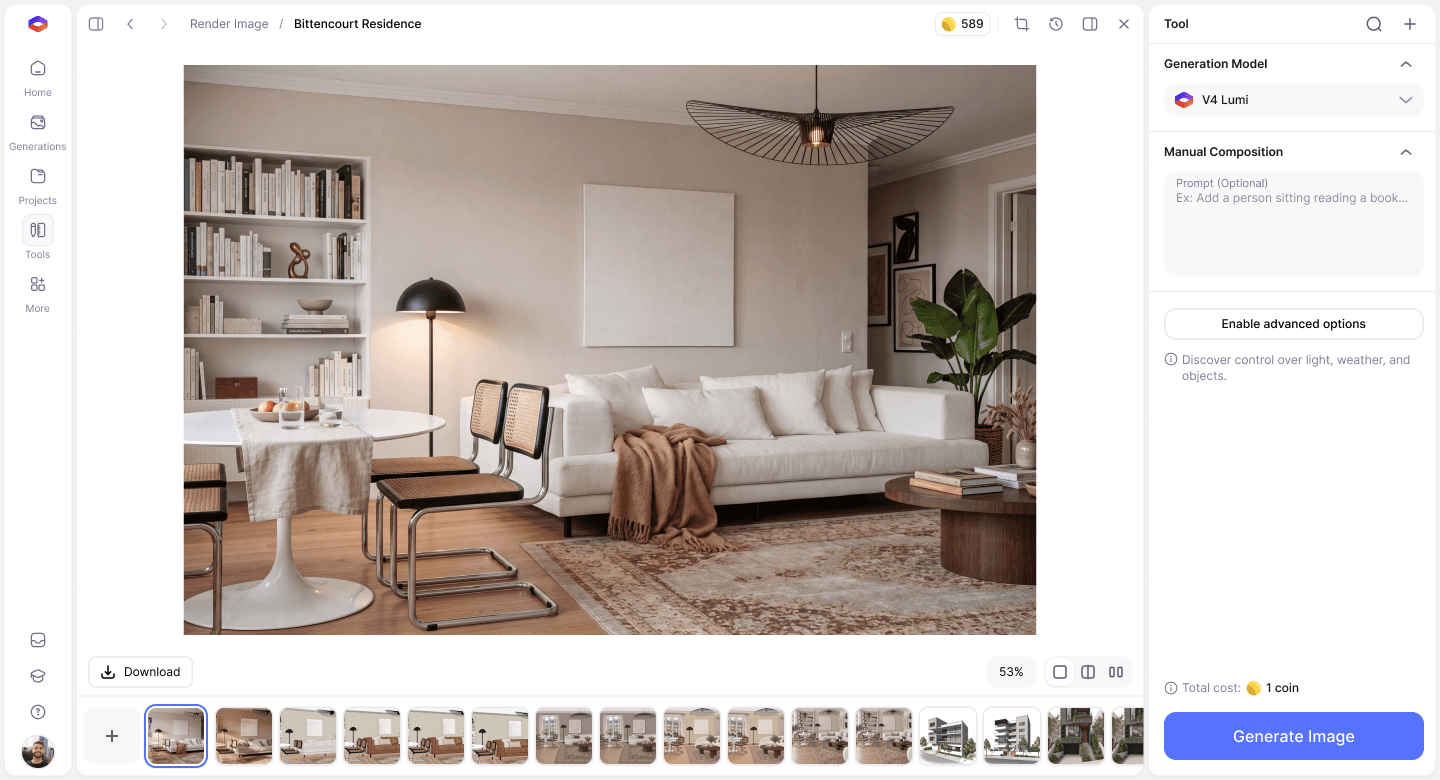Search tools with the magnifier icon
Image resolution: width=1440 pixels, height=780 pixels.
(1374, 24)
